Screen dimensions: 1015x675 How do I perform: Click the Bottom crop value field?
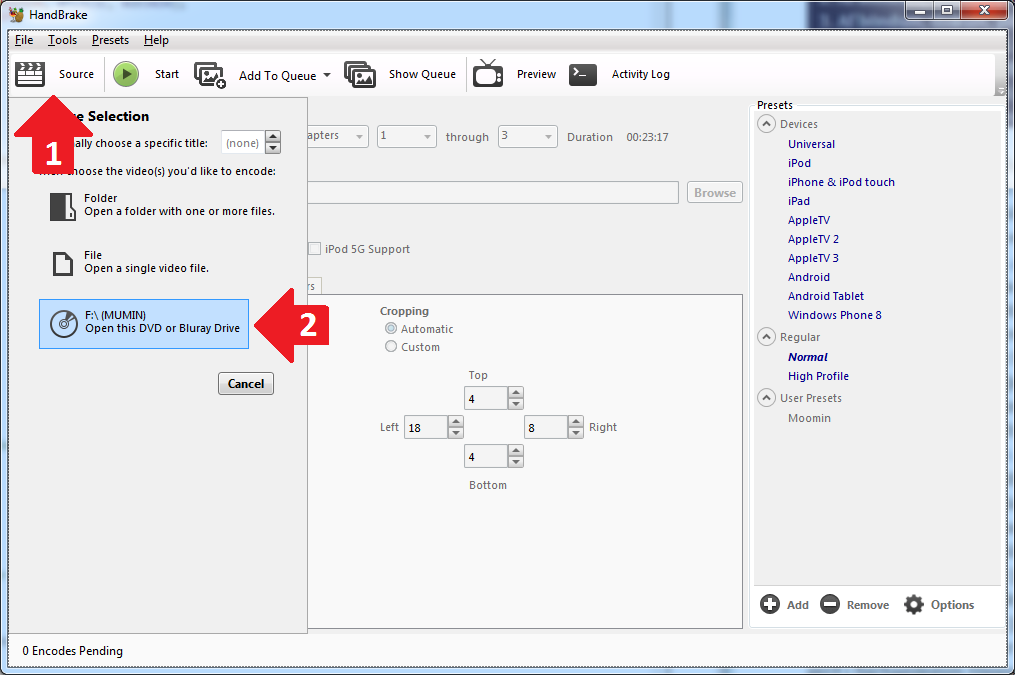coord(485,456)
